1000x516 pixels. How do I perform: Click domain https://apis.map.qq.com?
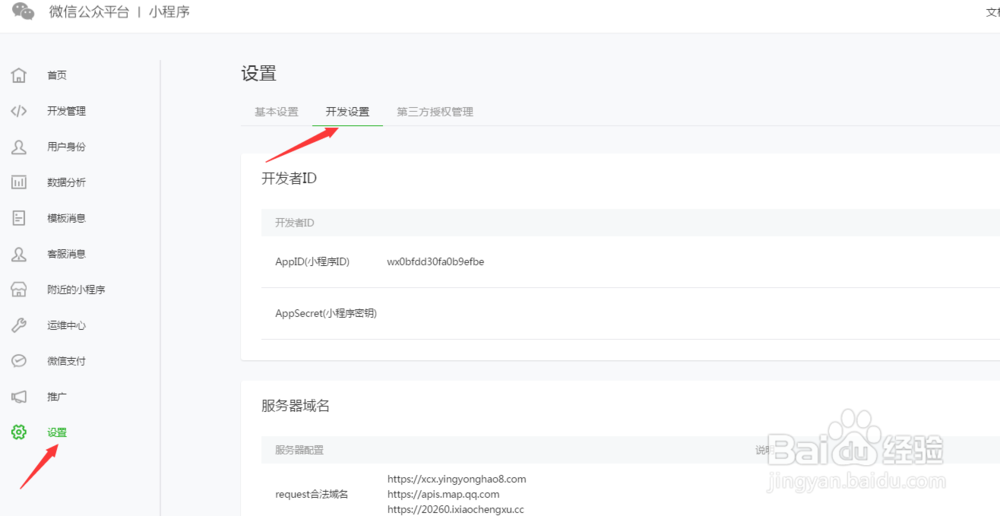(443, 494)
